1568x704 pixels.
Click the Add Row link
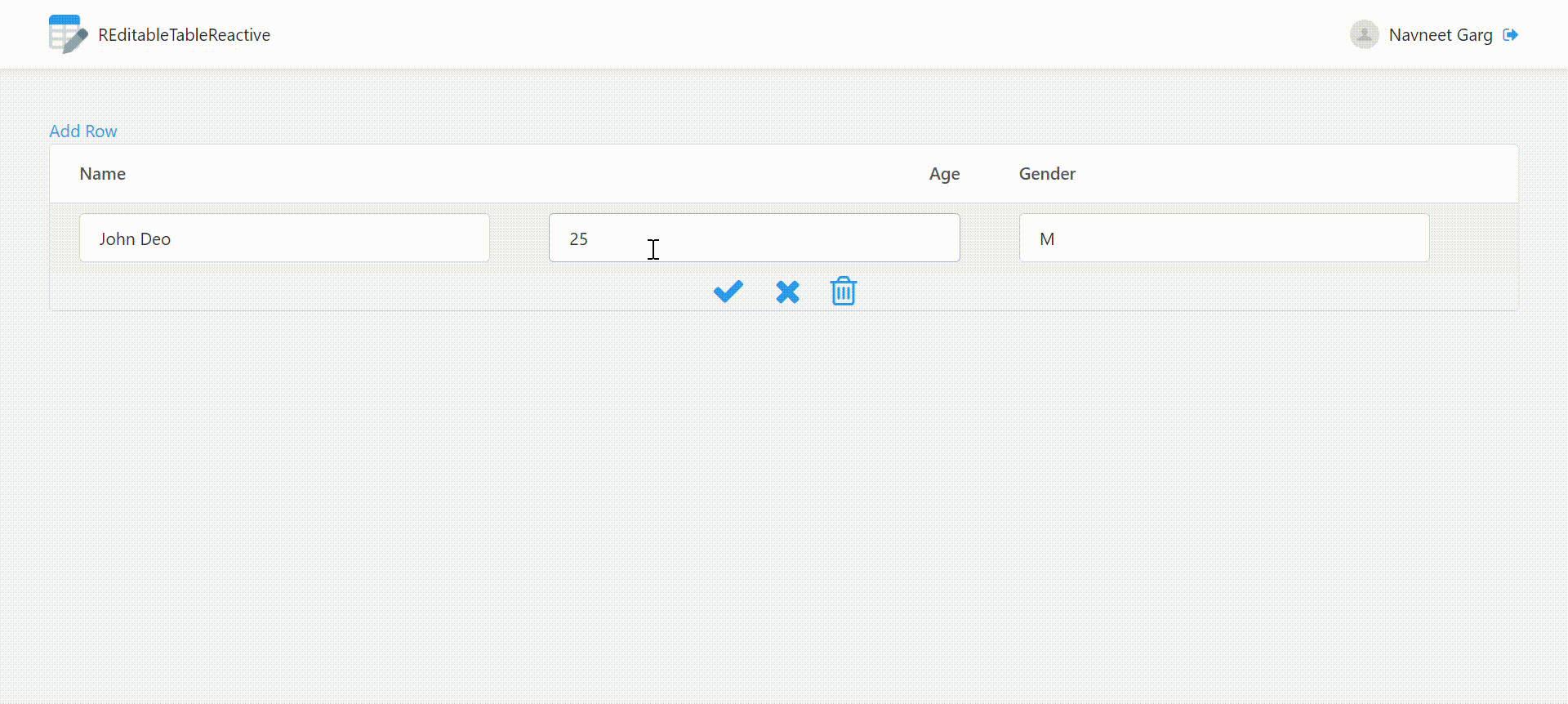pyautogui.click(x=83, y=131)
